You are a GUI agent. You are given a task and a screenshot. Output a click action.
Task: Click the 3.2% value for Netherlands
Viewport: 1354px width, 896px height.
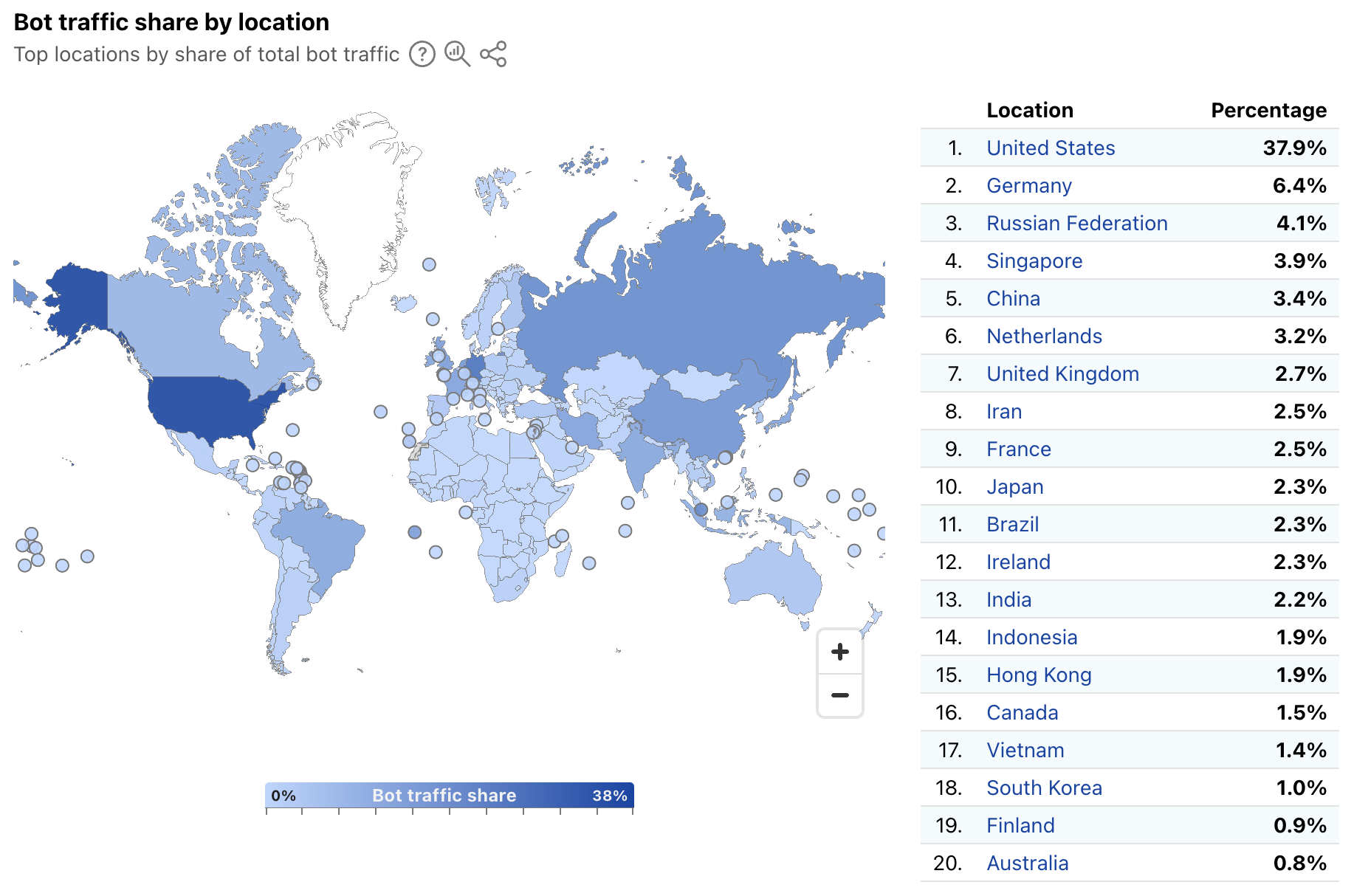tap(1300, 337)
